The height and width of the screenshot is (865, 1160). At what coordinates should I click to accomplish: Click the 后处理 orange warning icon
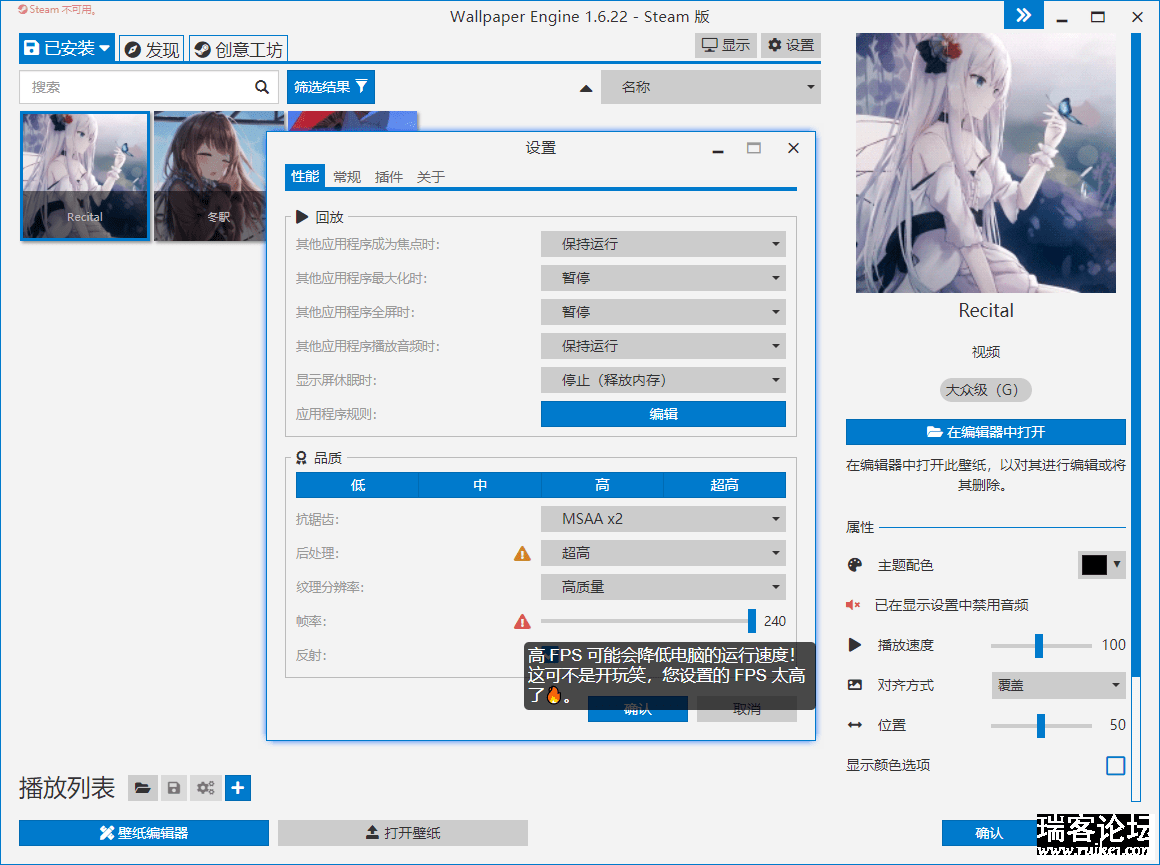(x=522, y=553)
